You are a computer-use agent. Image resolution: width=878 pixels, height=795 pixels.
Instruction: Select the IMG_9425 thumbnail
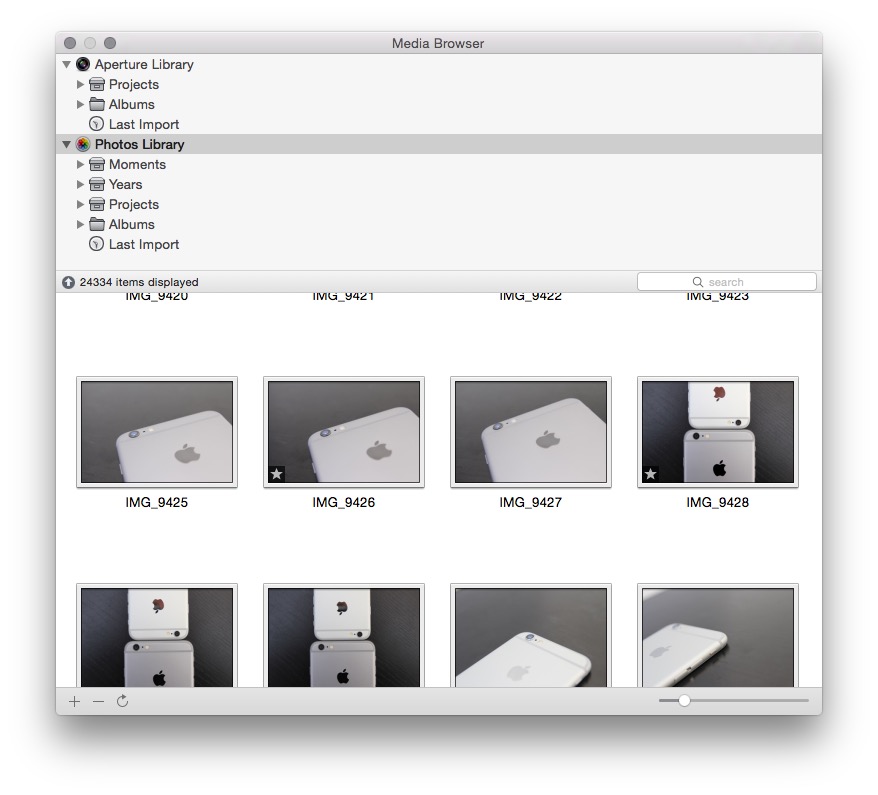coord(157,432)
